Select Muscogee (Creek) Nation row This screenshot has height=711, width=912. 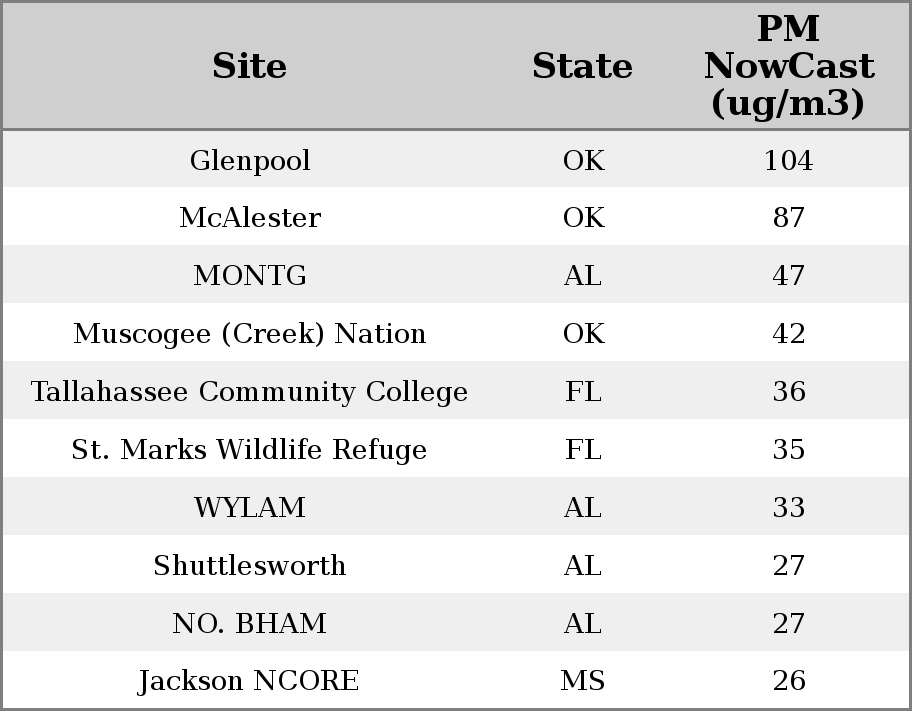pos(250,334)
